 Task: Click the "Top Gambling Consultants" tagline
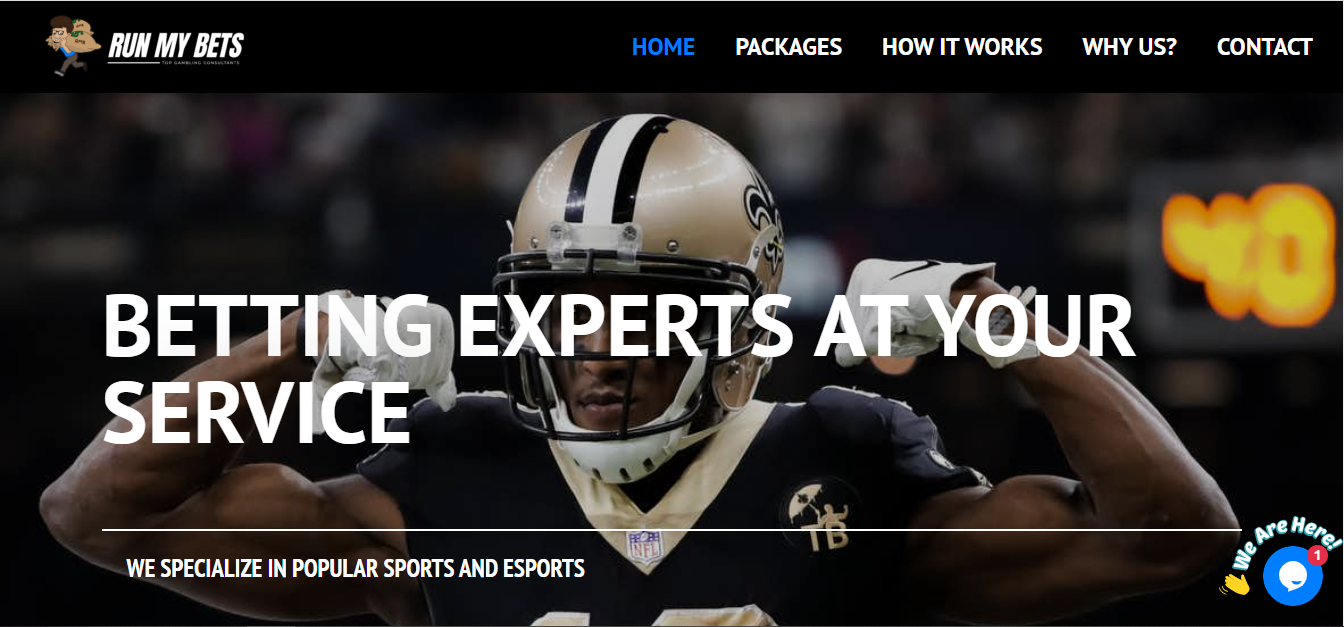[200, 64]
